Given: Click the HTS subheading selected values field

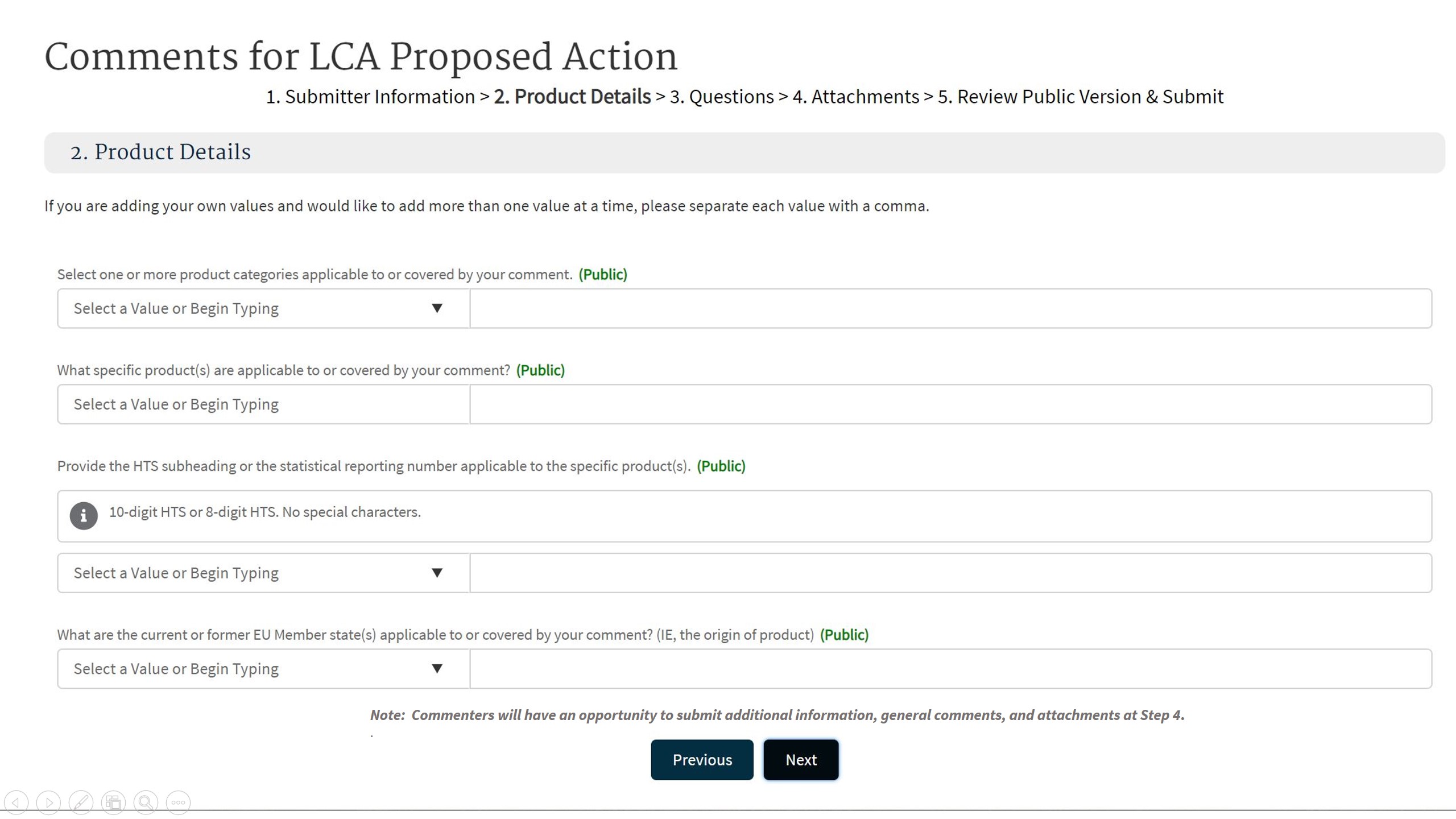Looking at the screenshot, I should (x=950, y=573).
